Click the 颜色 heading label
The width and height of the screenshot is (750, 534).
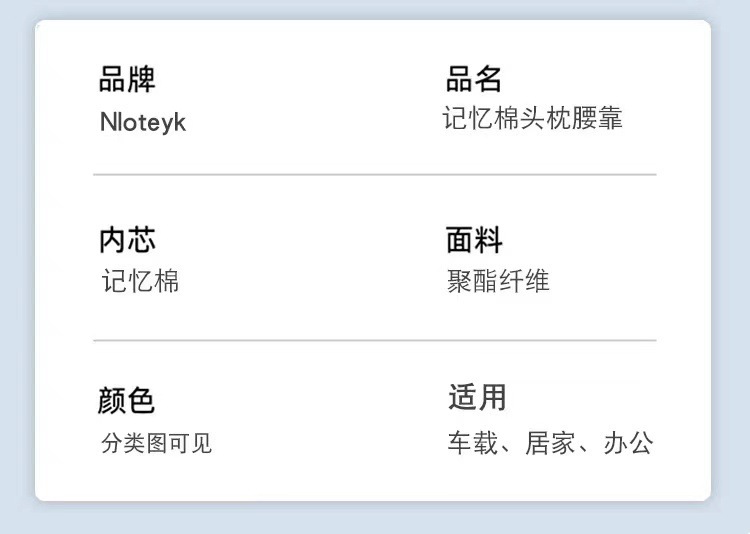[126, 400]
